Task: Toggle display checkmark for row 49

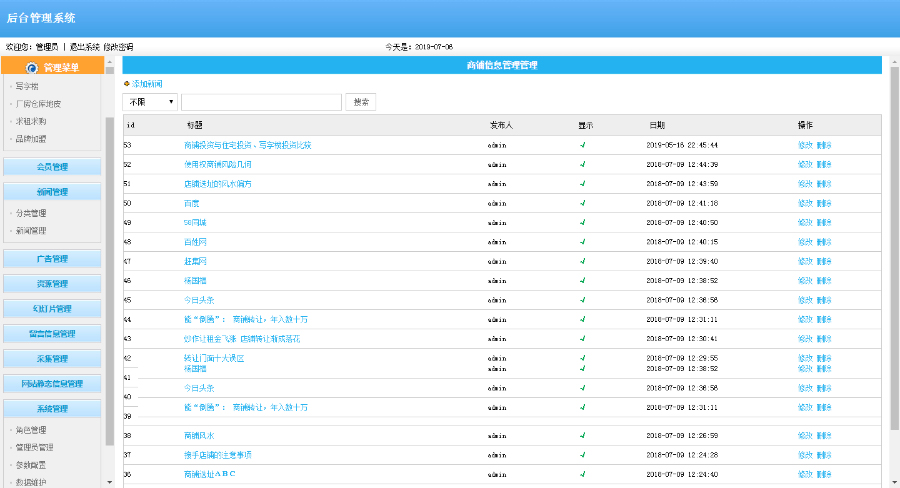Action: point(582,222)
